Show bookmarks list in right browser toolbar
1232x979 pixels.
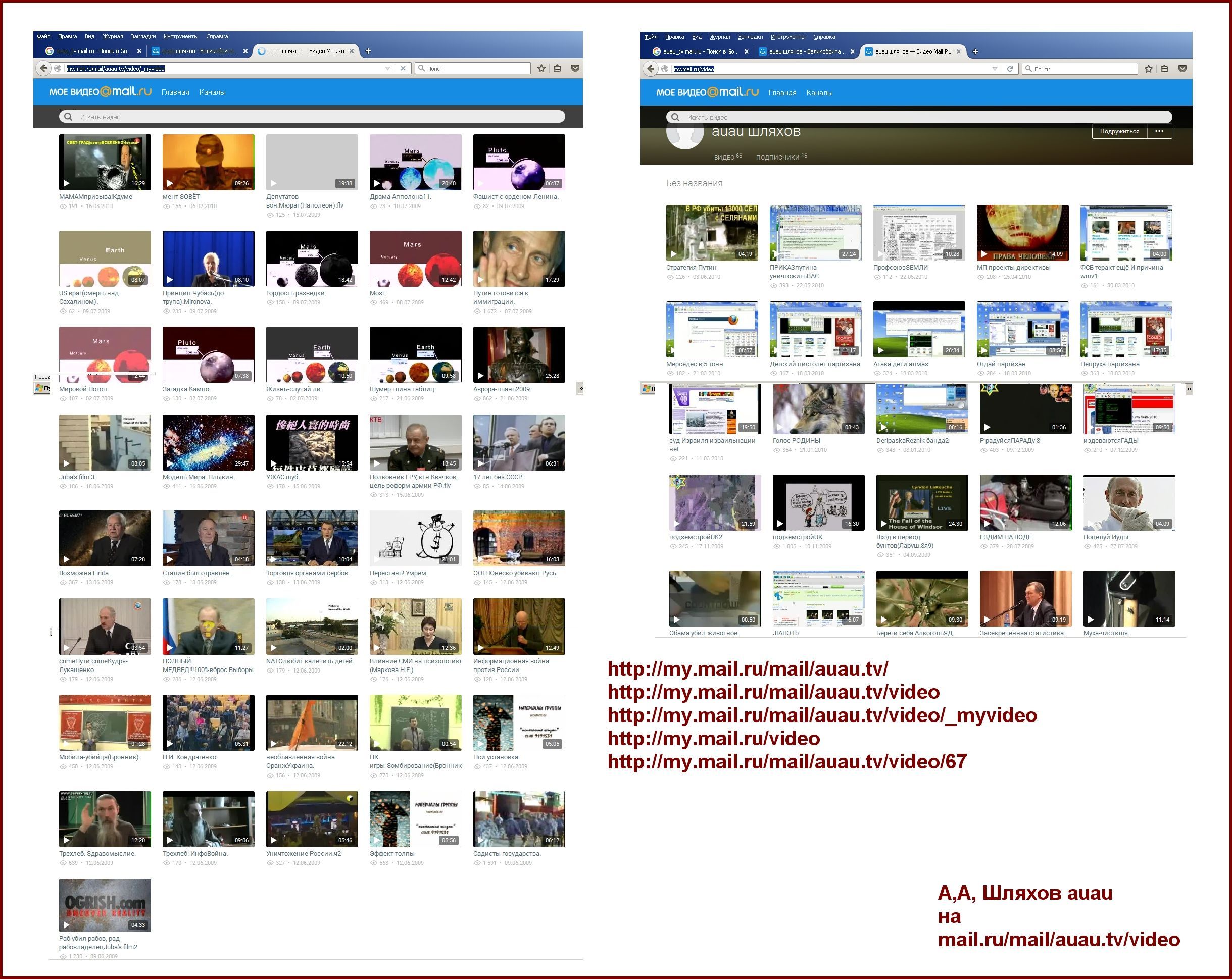tap(1165, 69)
